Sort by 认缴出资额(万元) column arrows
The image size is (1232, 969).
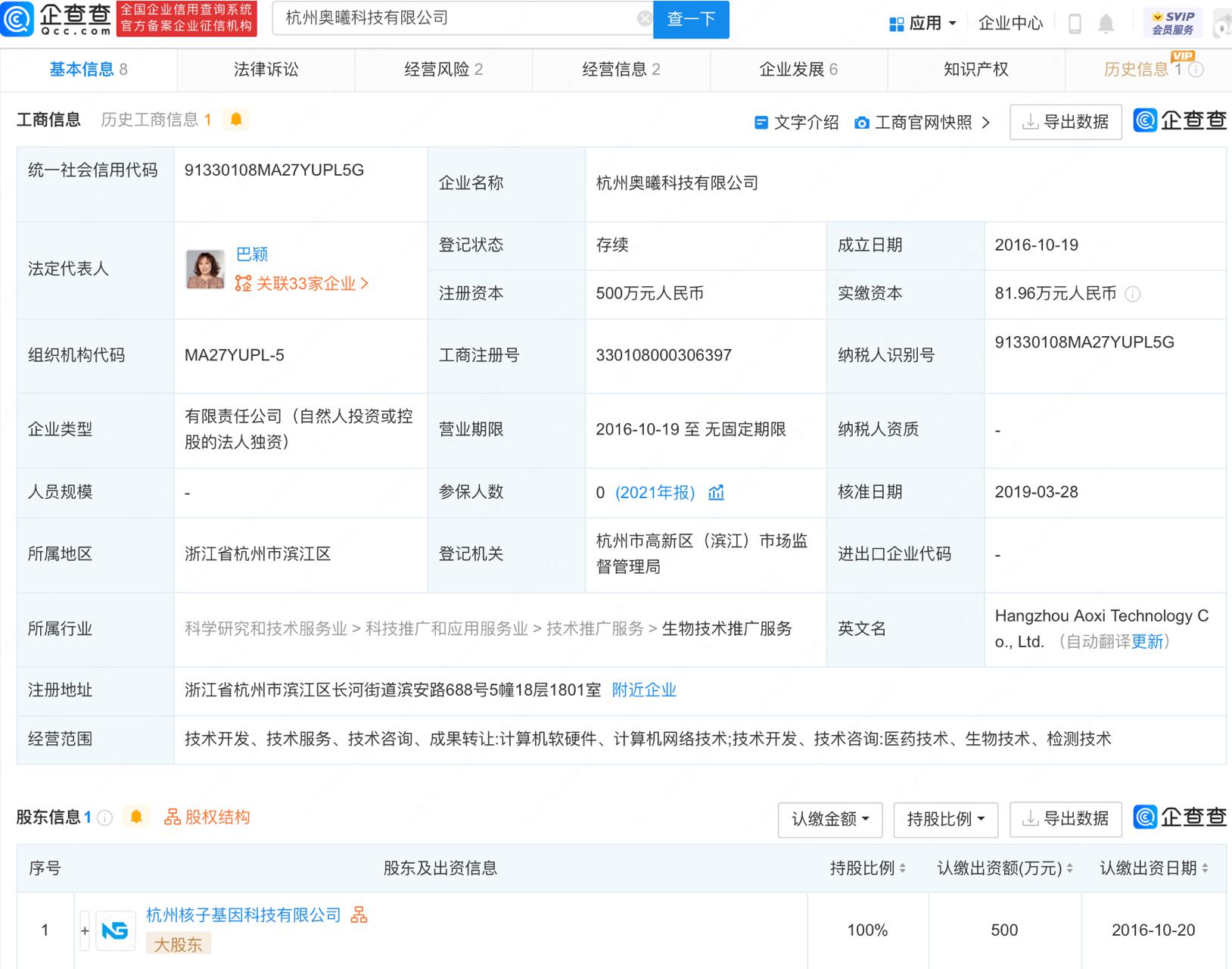coord(1069,869)
